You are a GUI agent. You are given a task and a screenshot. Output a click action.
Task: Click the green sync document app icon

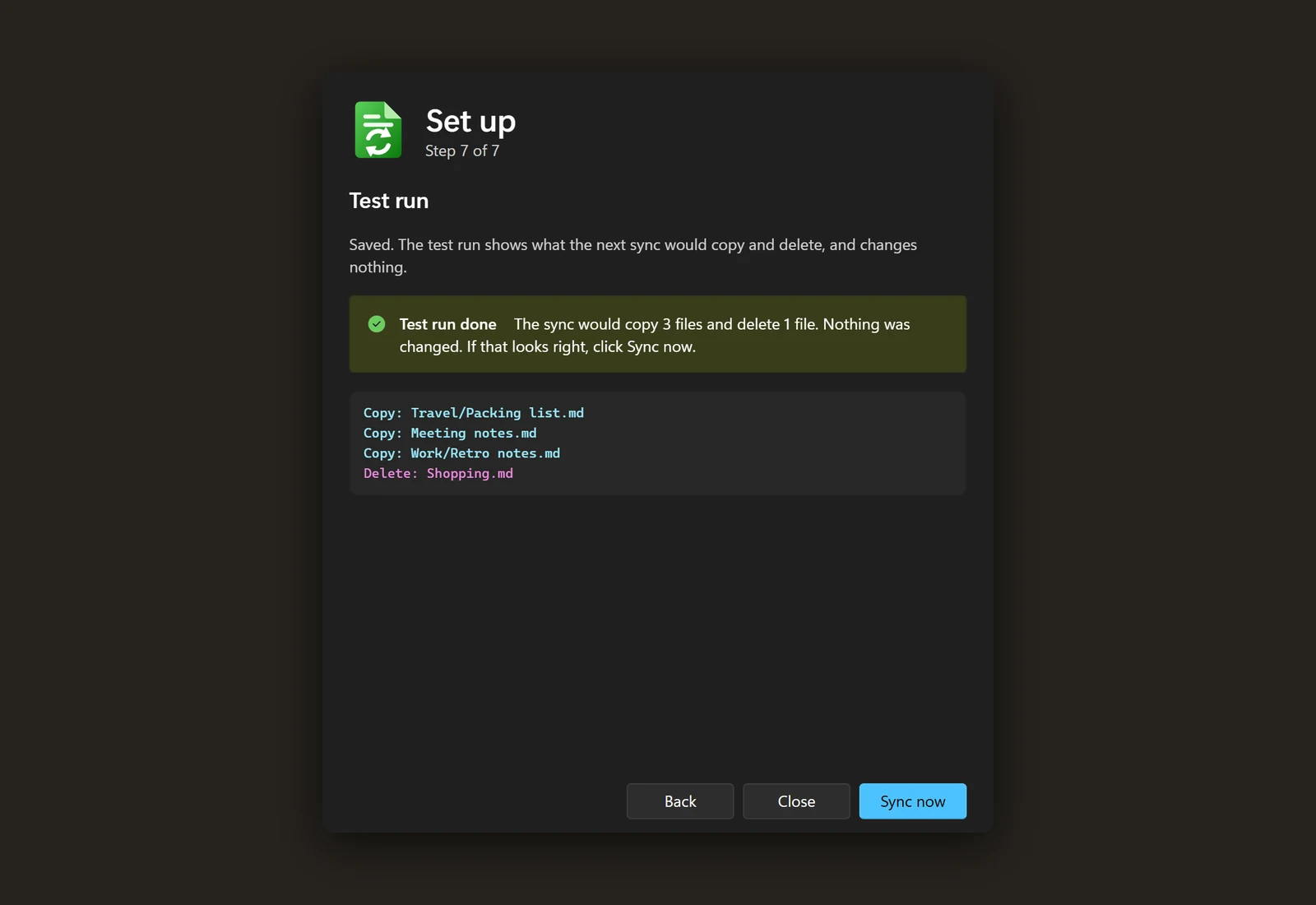[378, 130]
